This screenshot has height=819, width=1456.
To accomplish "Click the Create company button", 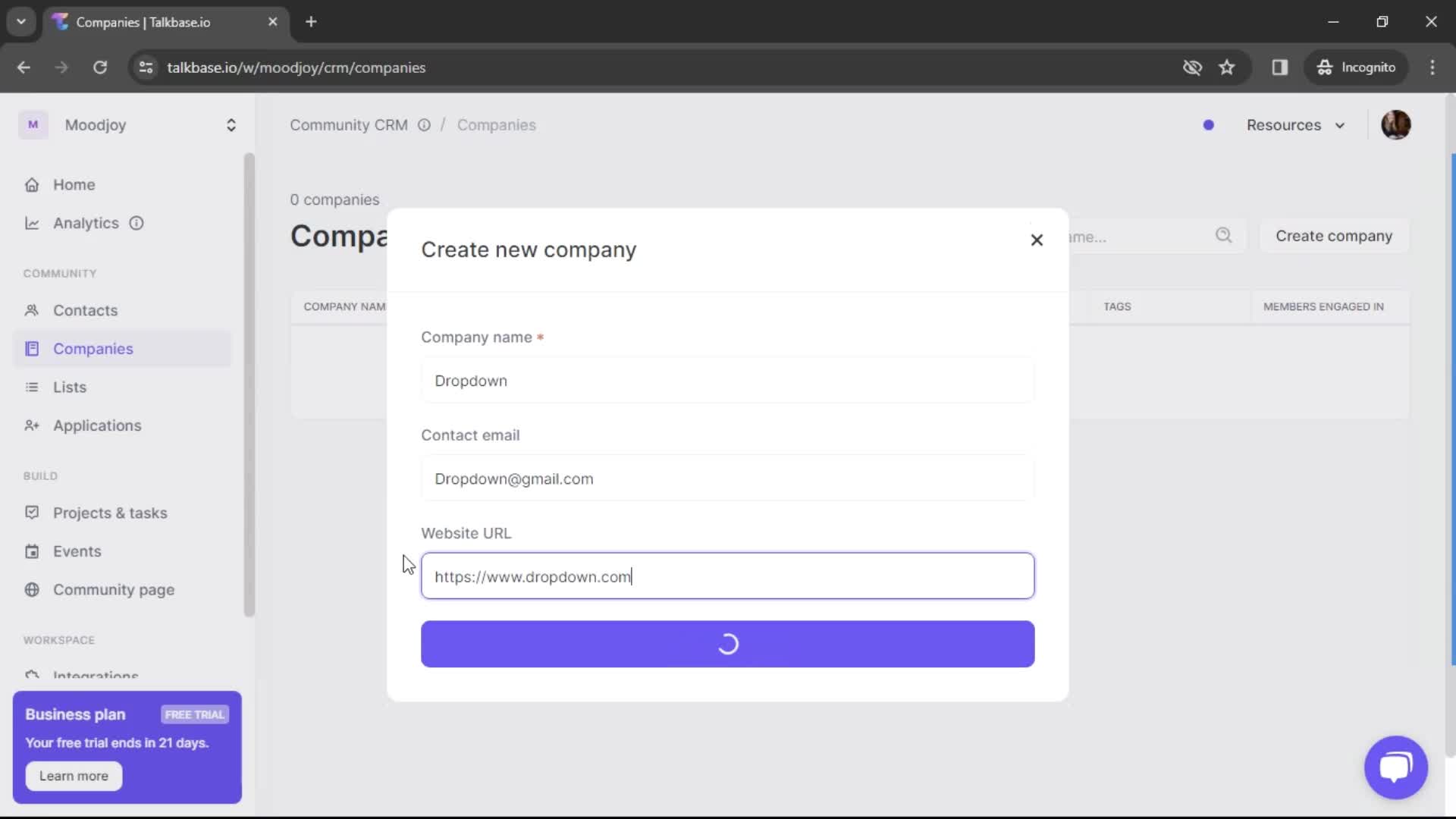I will [x=729, y=644].
